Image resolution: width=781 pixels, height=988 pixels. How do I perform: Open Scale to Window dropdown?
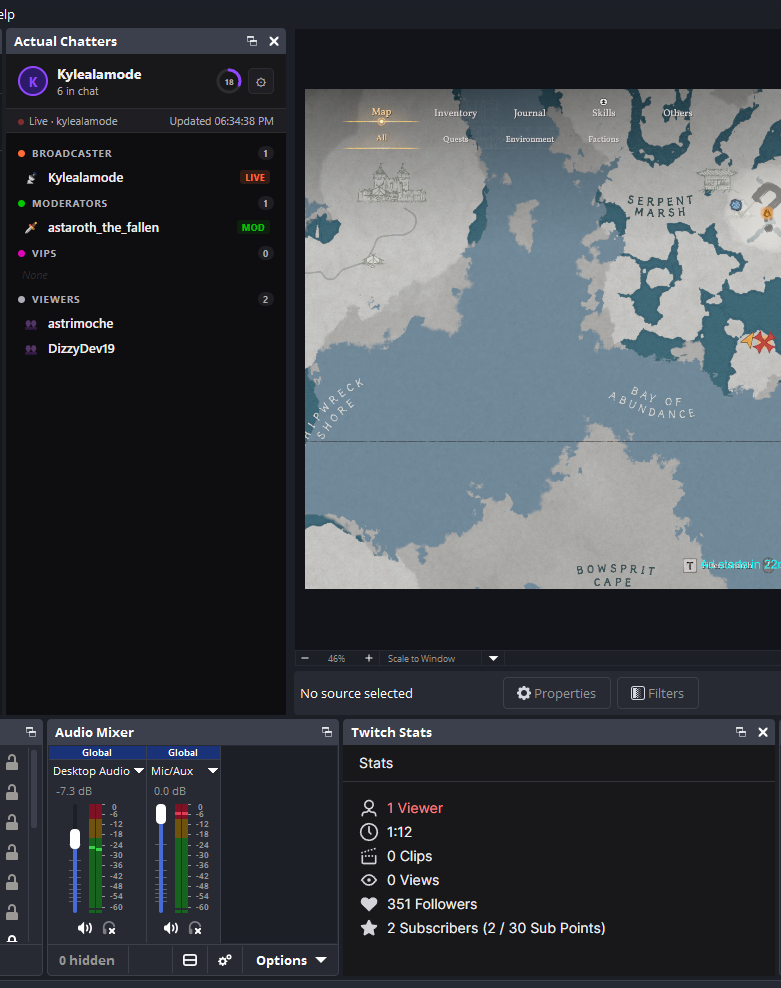click(x=494, y=658)
